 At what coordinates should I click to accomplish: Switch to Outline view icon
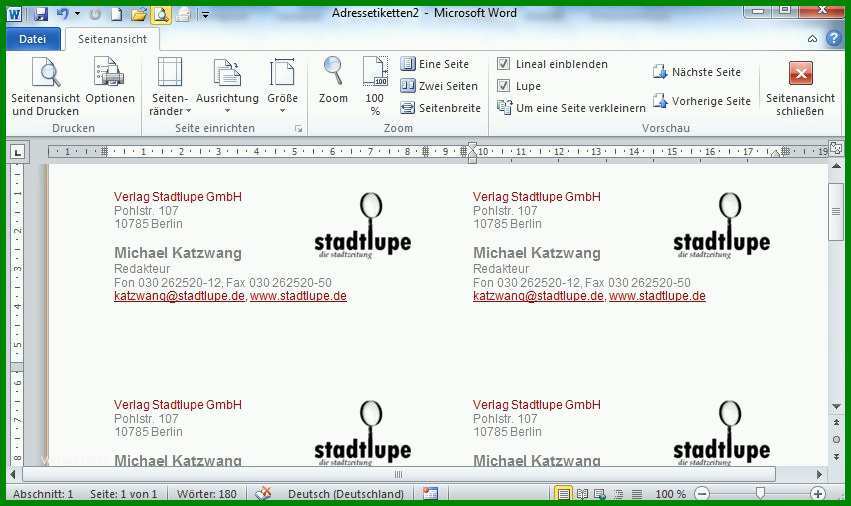click(618, 494)
